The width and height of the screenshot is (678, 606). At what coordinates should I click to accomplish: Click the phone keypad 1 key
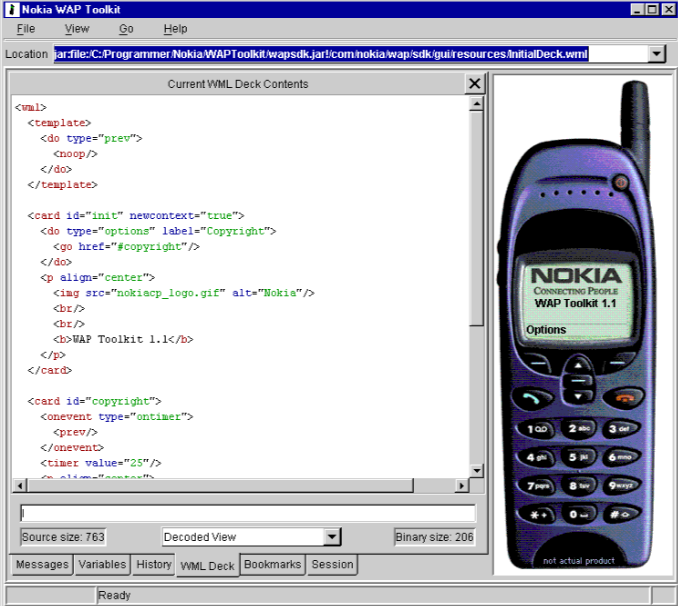point(537,429)
